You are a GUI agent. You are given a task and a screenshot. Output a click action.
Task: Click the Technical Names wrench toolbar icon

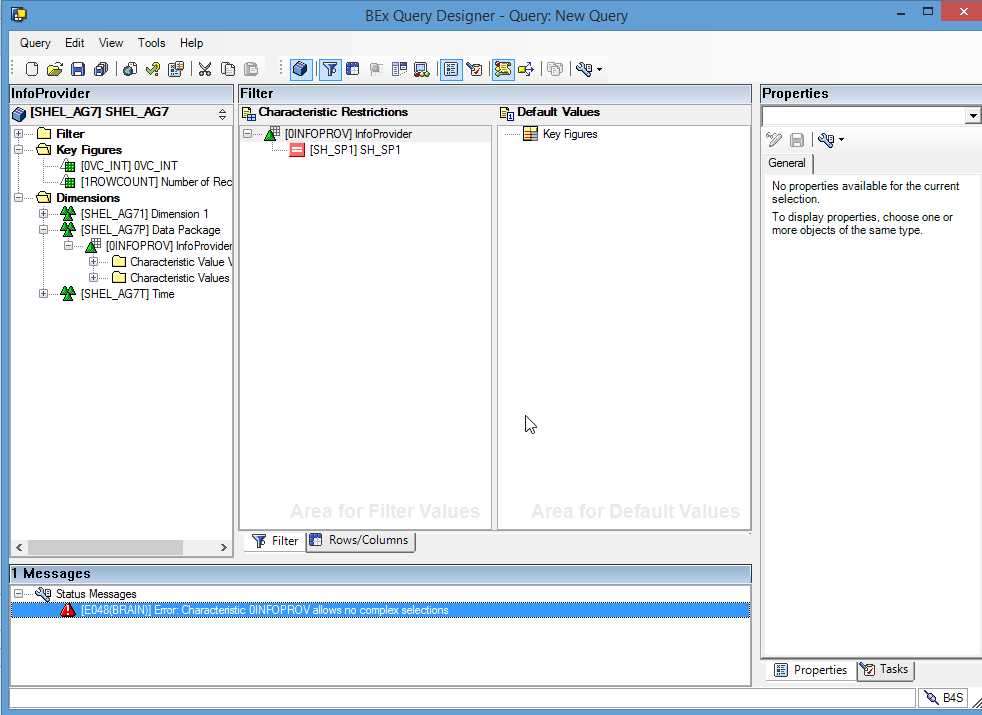[584, 69]
